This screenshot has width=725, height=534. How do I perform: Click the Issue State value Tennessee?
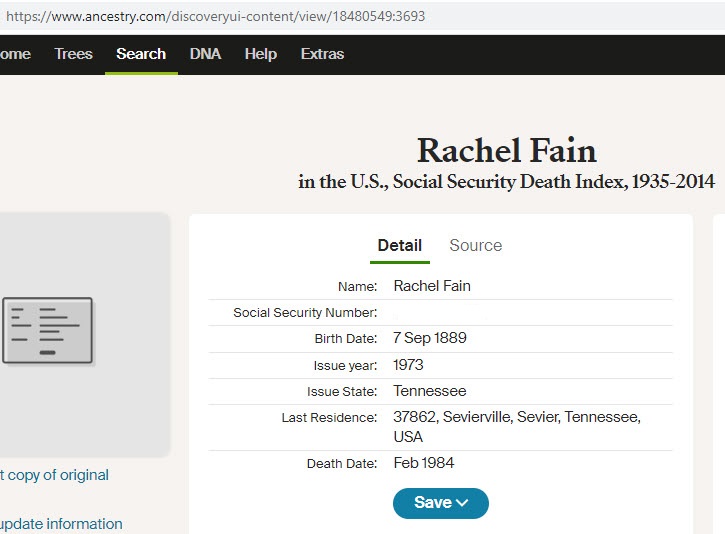(430, 391)
